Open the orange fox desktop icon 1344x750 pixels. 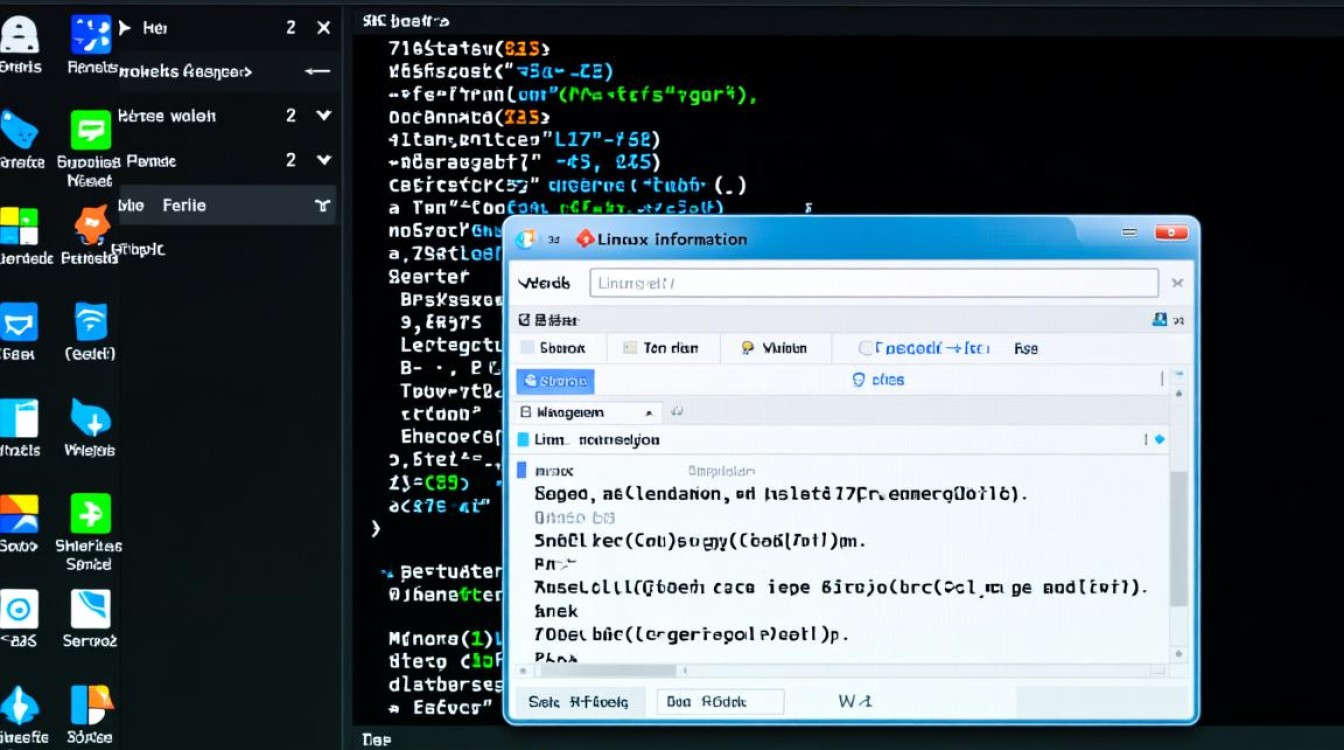coord(92,225)
